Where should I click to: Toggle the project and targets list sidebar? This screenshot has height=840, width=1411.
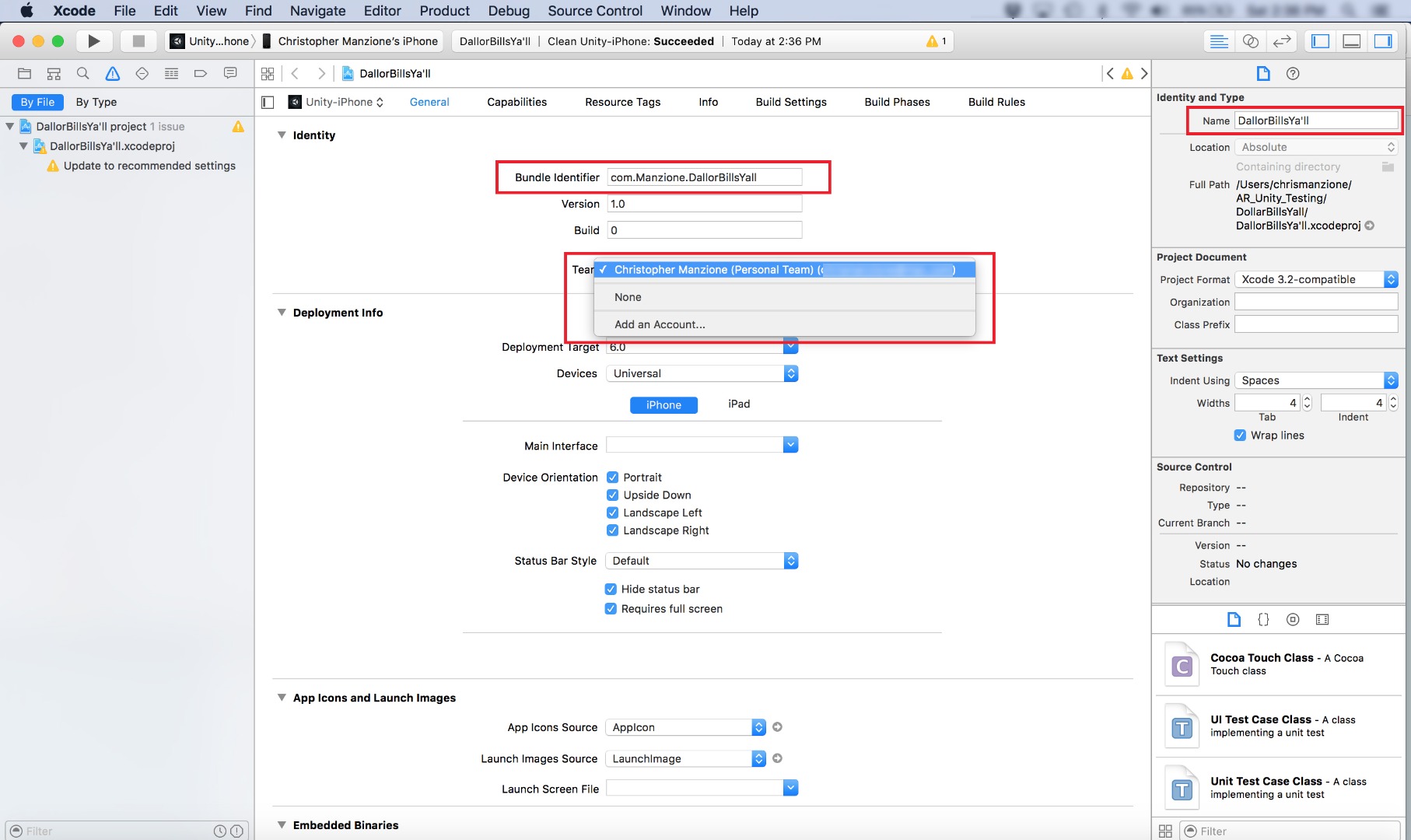268,102
